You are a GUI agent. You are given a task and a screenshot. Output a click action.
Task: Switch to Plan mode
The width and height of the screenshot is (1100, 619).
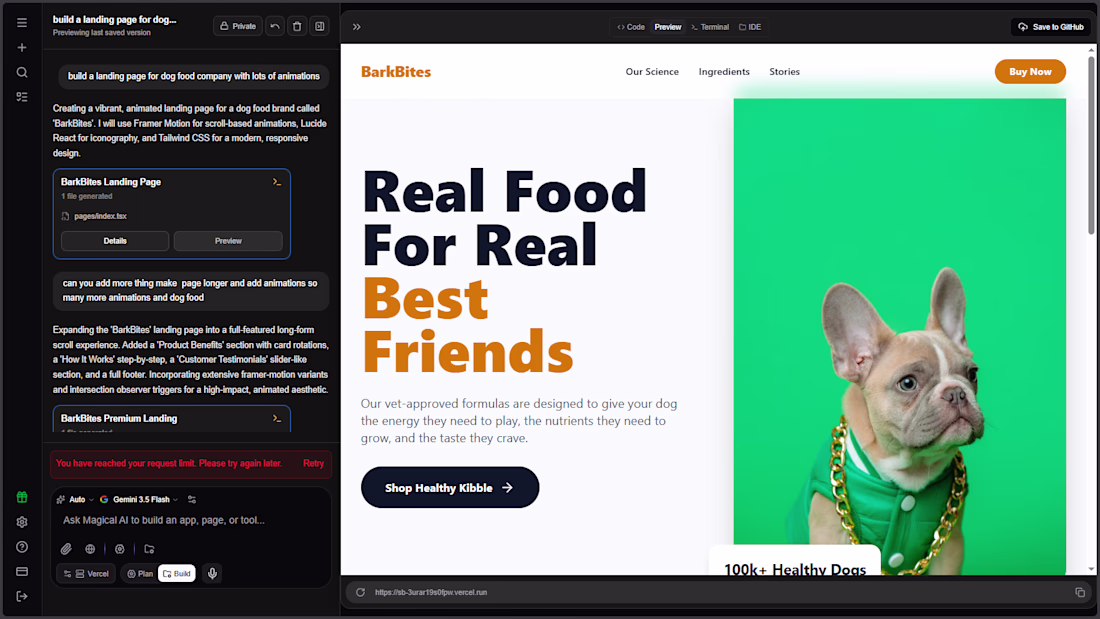point(140,573)
